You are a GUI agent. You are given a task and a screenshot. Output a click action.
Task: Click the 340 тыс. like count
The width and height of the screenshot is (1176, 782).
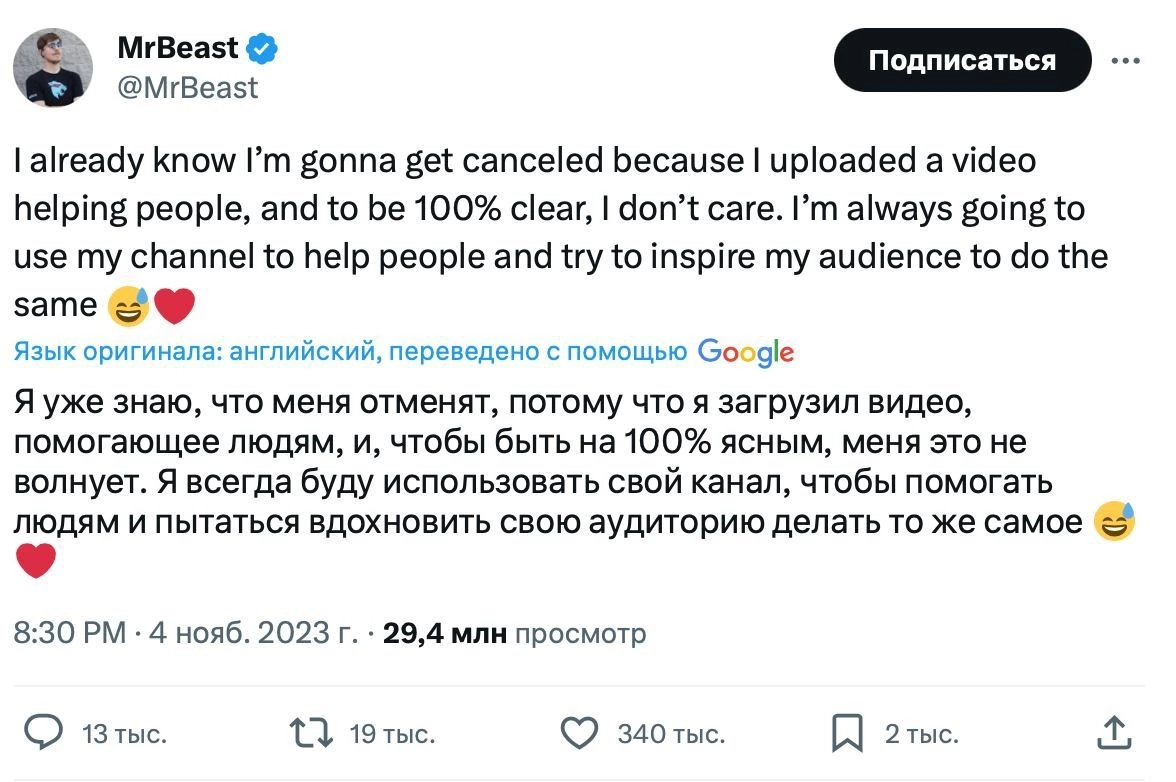(671, 733)
